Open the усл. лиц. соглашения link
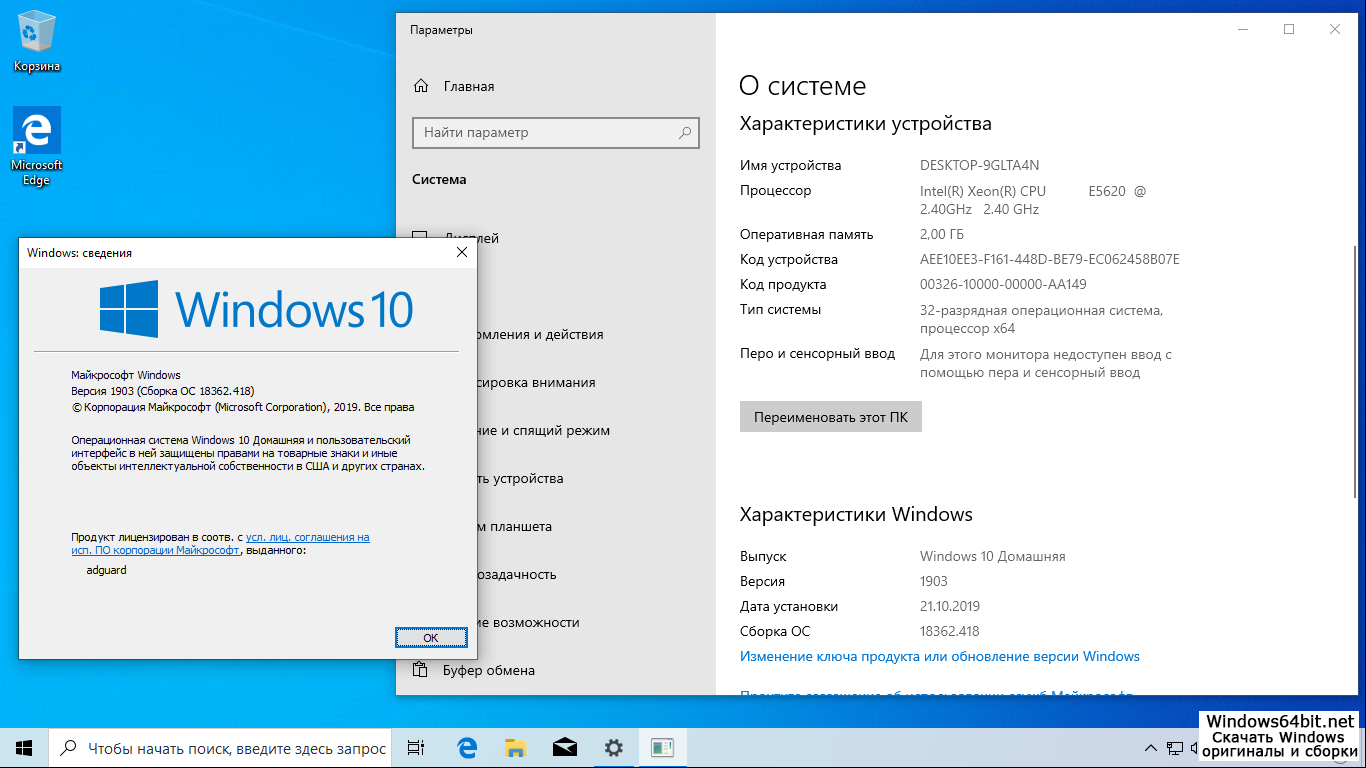This screenshot has width=1366, height=768. coord(307,537)
